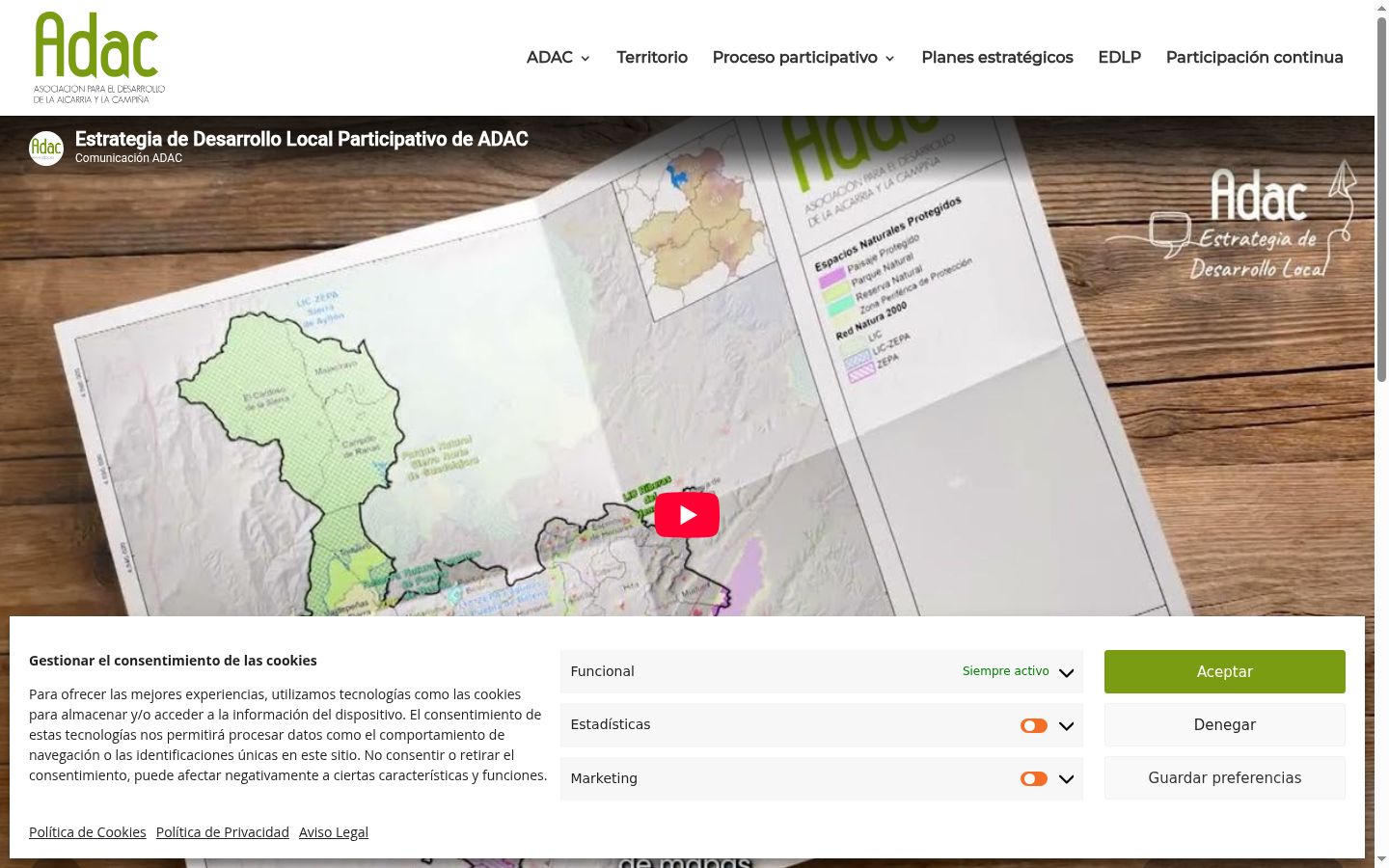
Task: Click the Comunicación ADAC channel name
Action: pyautogui.click(x=128, y=158)
